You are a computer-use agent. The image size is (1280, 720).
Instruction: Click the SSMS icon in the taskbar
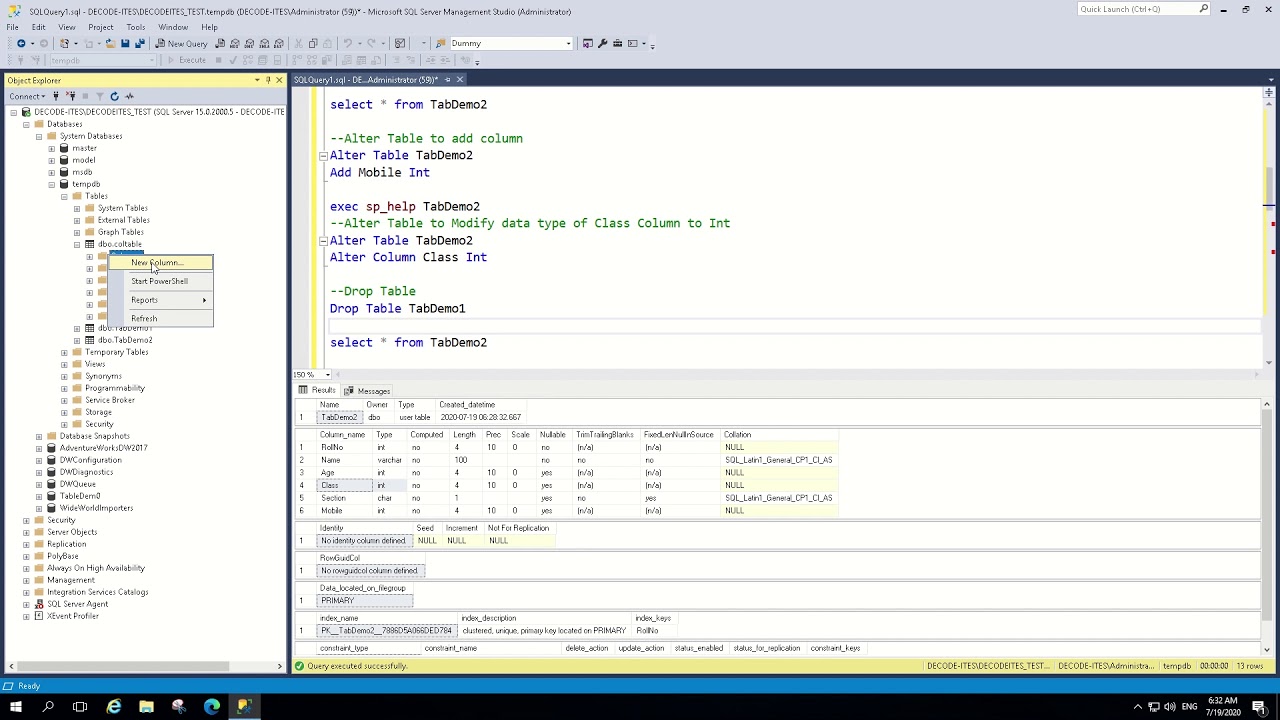coord(244,707)
